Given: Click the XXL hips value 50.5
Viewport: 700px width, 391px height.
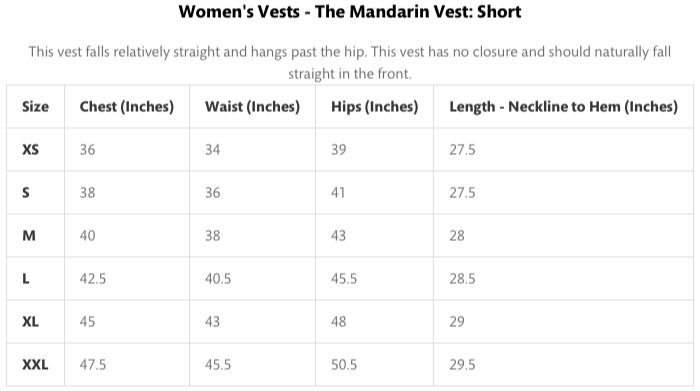Looking at the screenshot, I should tap(344, 365).
